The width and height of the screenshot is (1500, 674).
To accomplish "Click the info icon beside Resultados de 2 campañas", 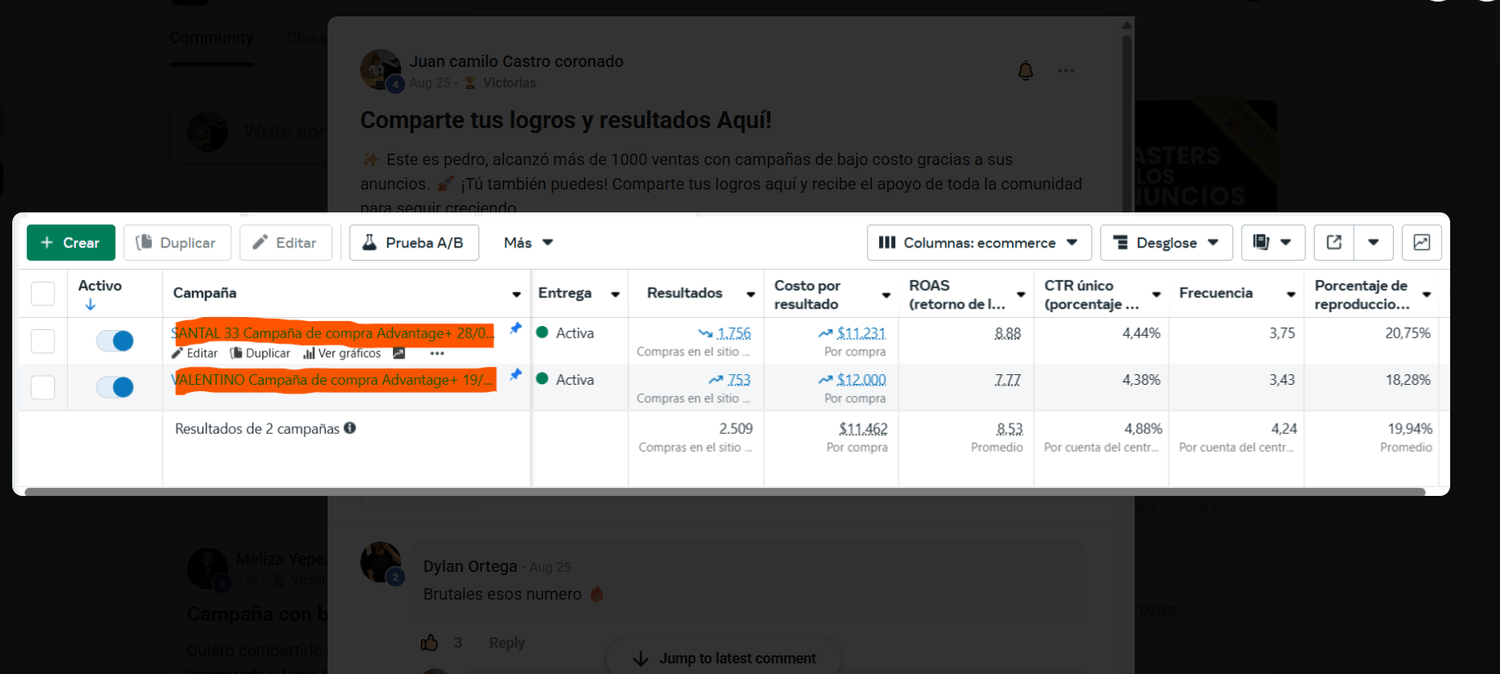I will pyautogui.click(x=350, y=428).
